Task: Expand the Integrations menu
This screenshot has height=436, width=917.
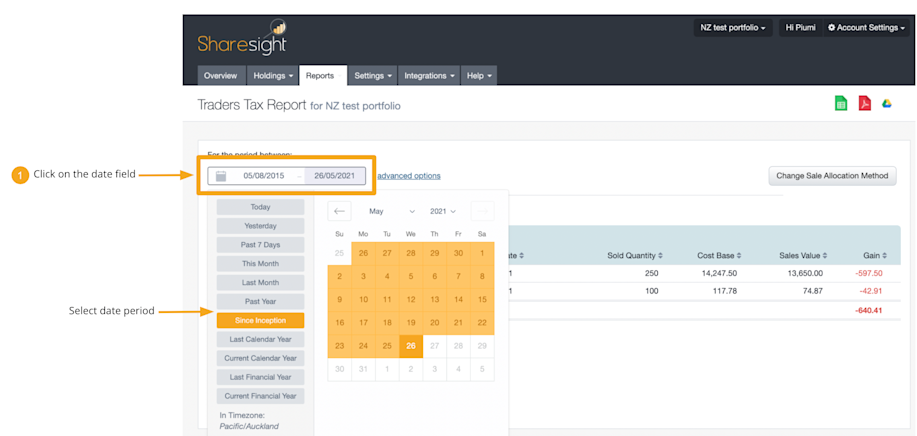Action: click(x=429, y=75)
